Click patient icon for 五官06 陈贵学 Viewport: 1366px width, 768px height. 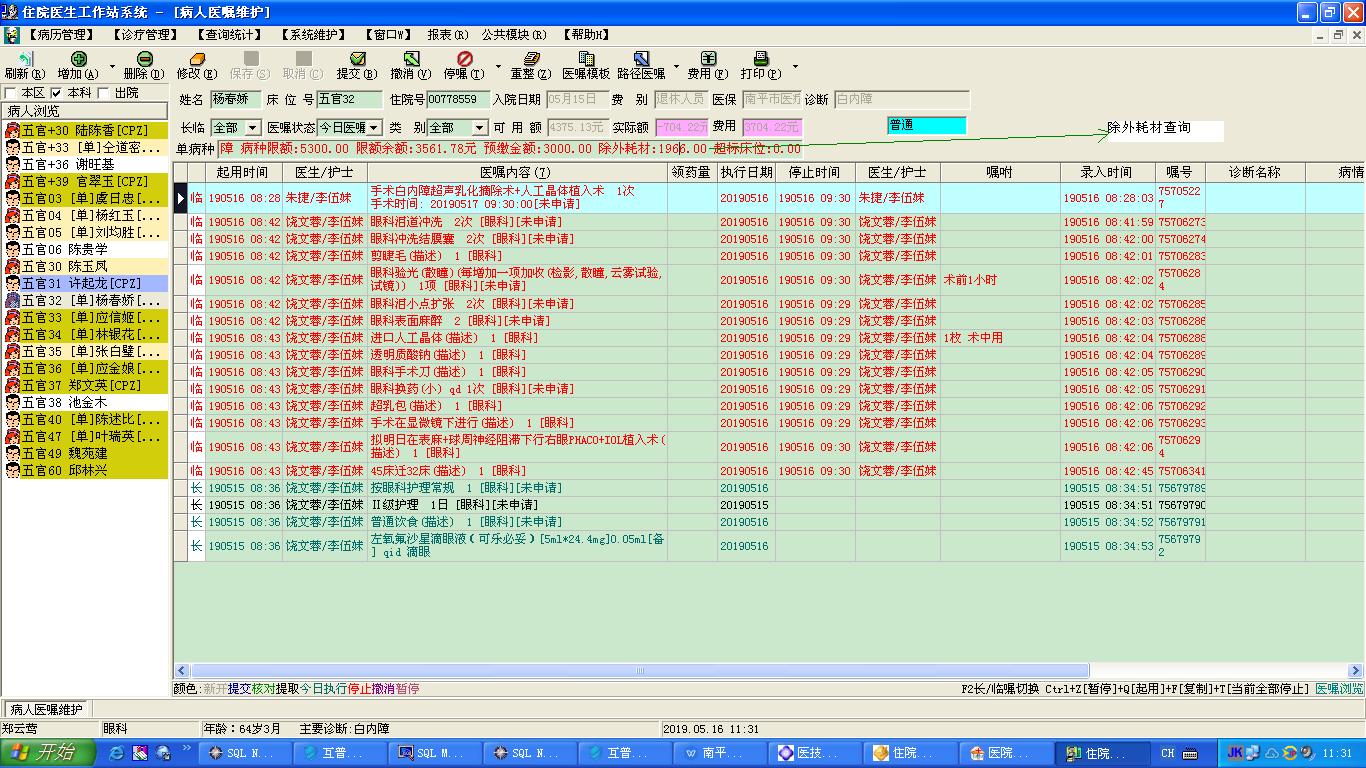point(13,249)
